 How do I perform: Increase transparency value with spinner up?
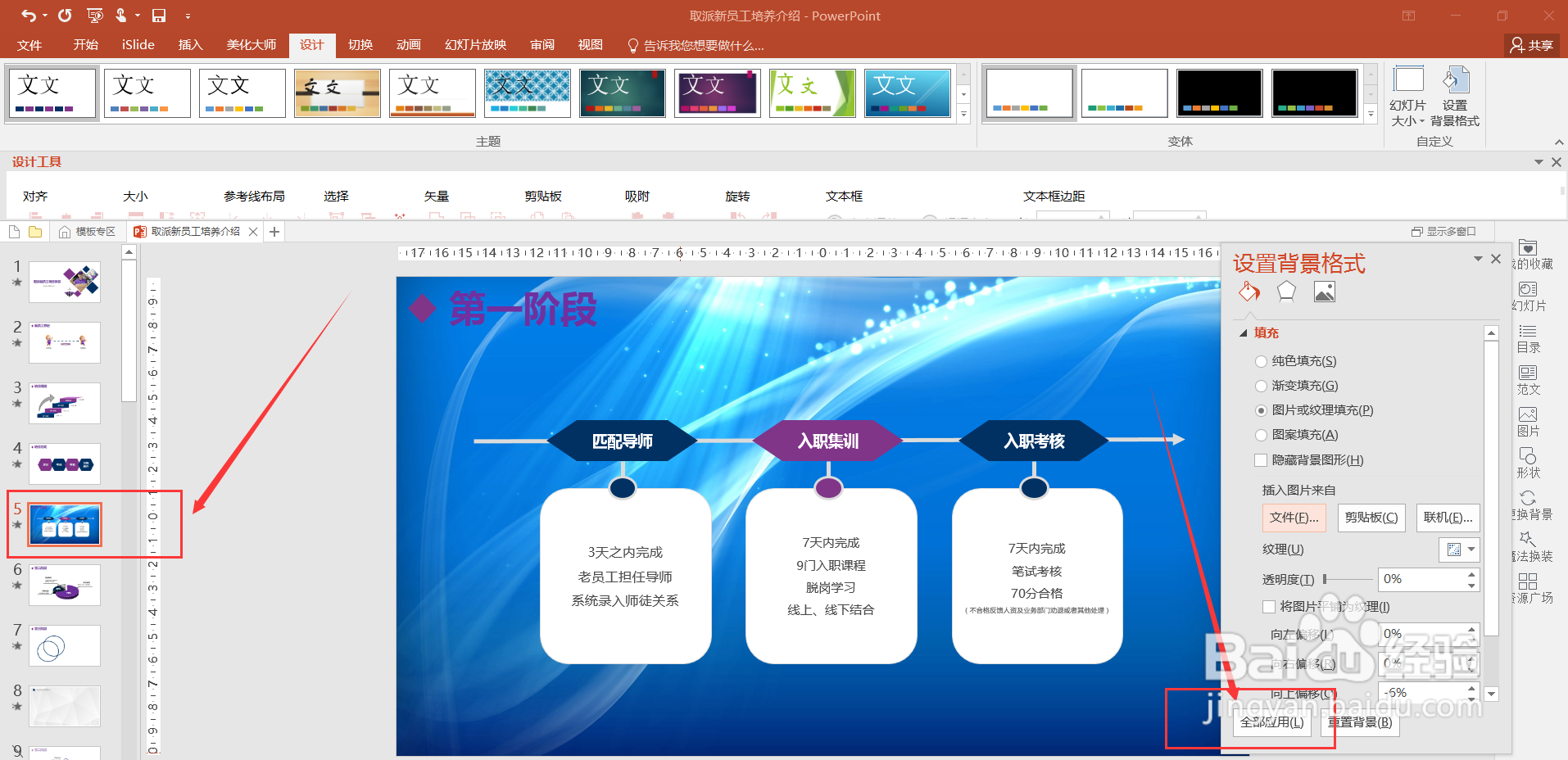1471,575
